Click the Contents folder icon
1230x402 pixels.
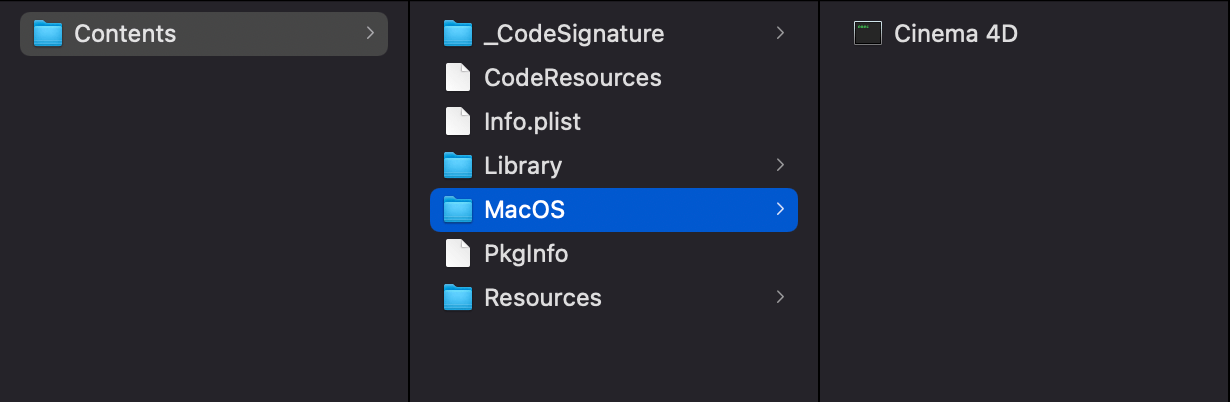coord(48,34)
